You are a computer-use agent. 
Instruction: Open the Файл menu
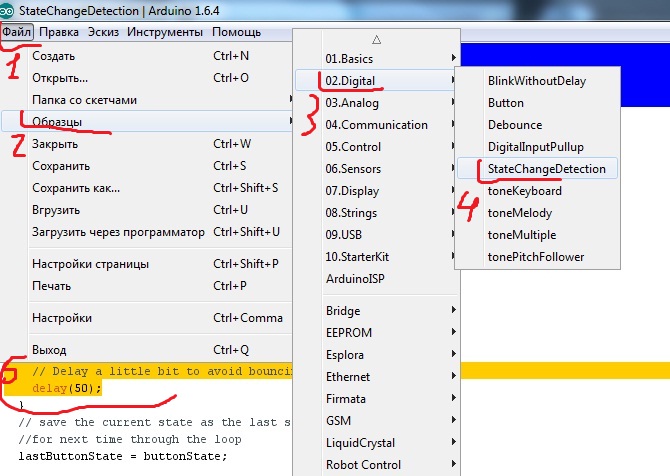[17, 32]
